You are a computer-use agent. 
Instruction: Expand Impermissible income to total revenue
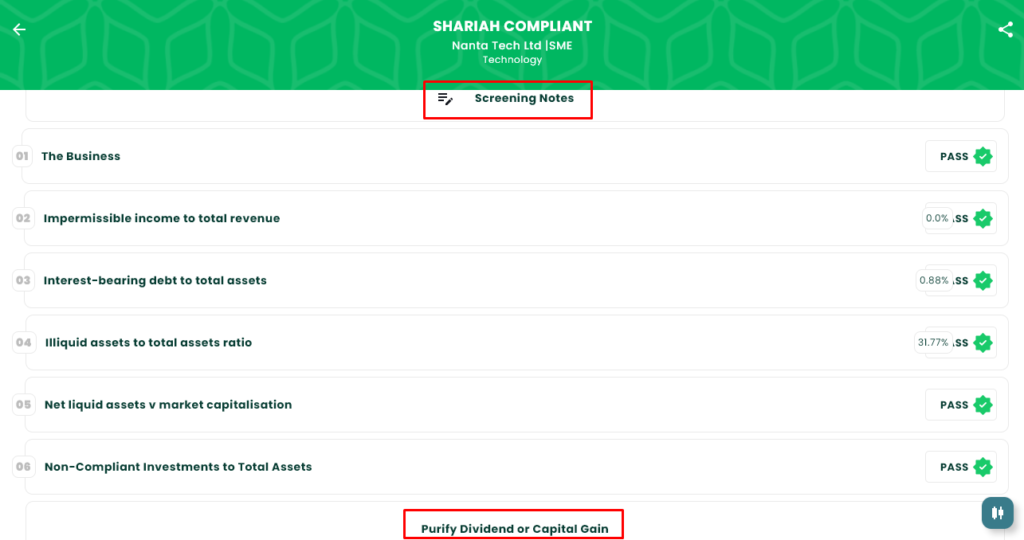[x=162, y=218]
